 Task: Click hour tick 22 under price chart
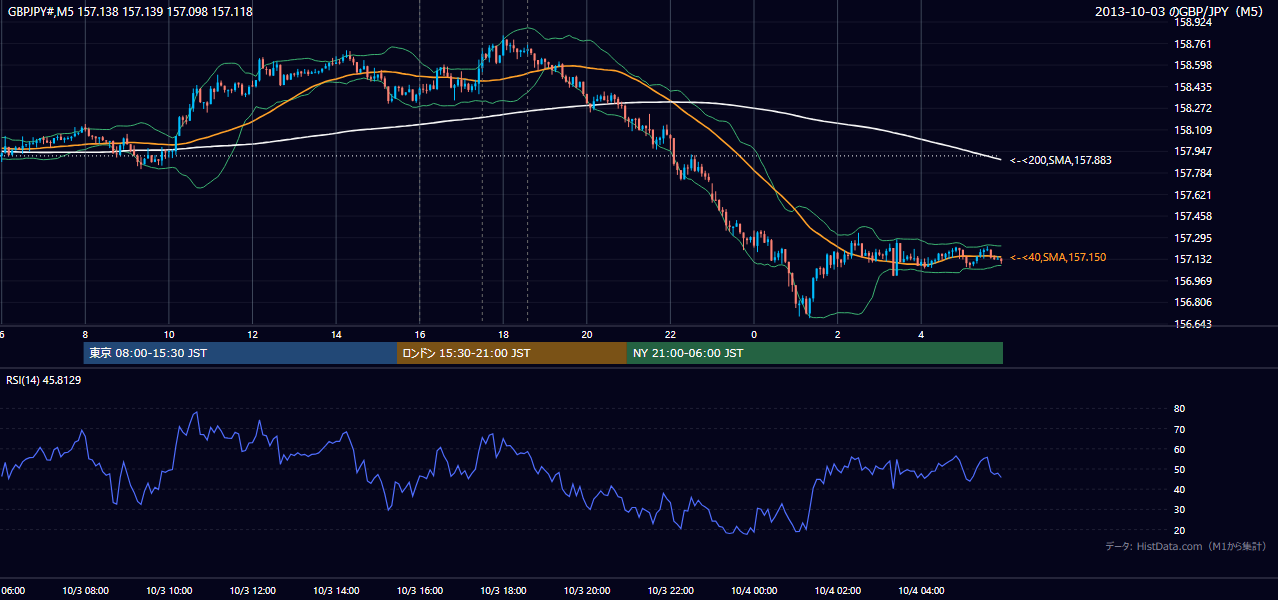tap(670, 335)
